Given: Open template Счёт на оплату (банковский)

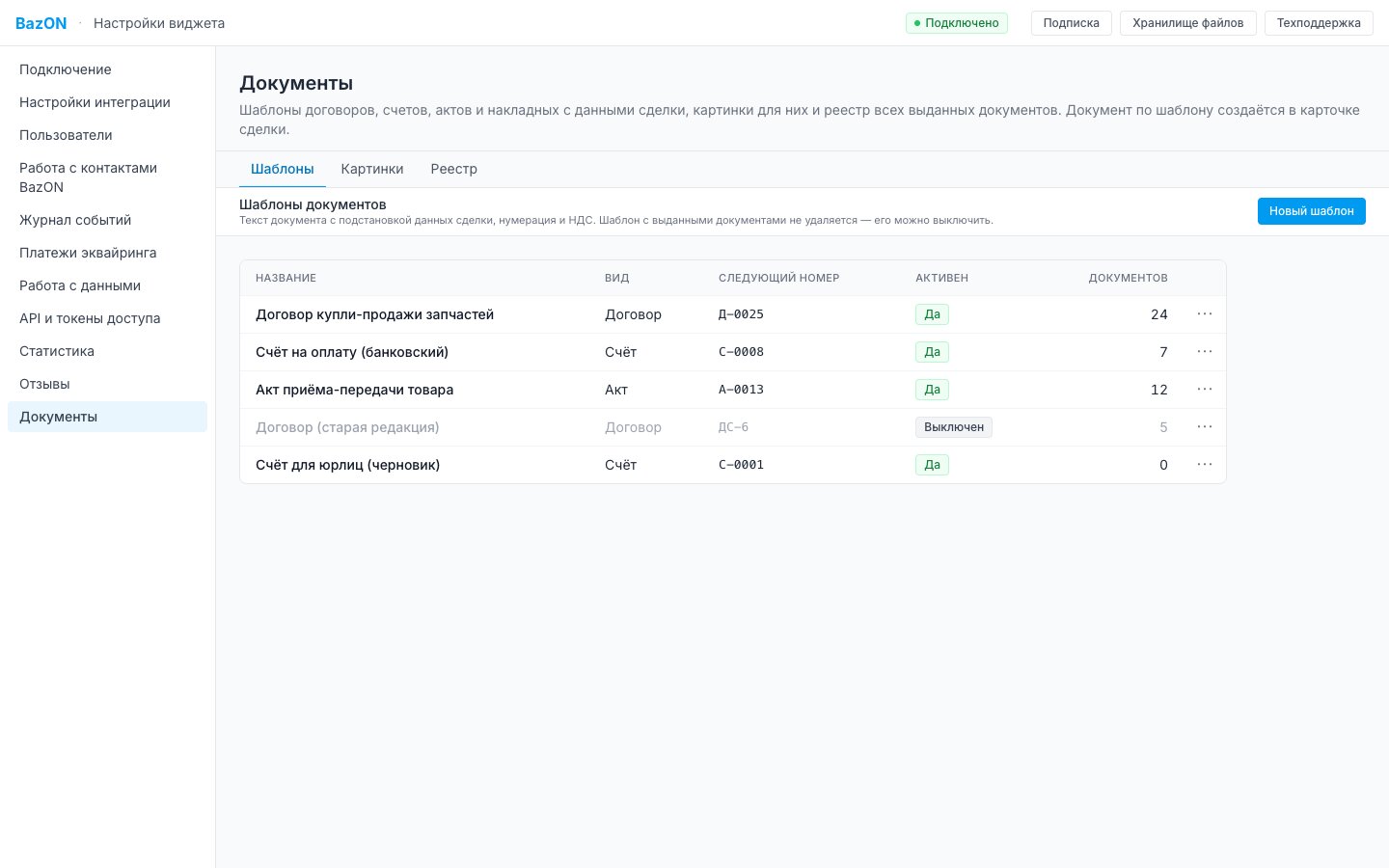Looking at the screenshot, I should [x=352, y=352].
